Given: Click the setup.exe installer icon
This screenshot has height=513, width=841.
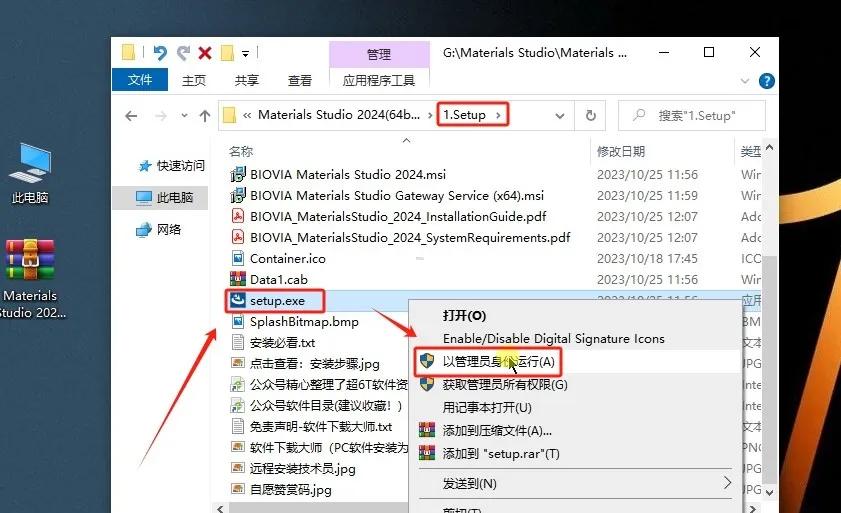Looking at the screenshot, I should tap(238, 301).
